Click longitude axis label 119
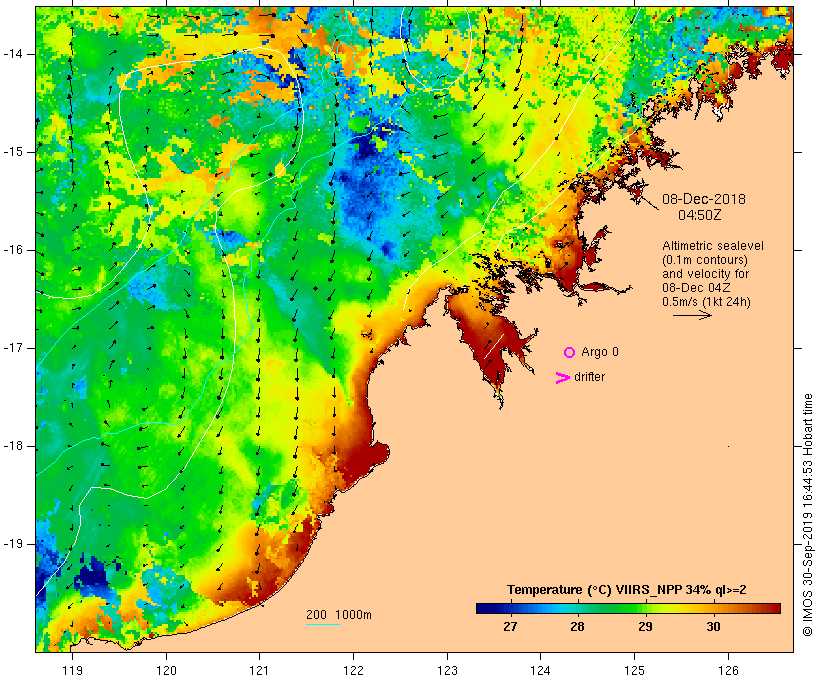The image size is (820, 680). 72,670
